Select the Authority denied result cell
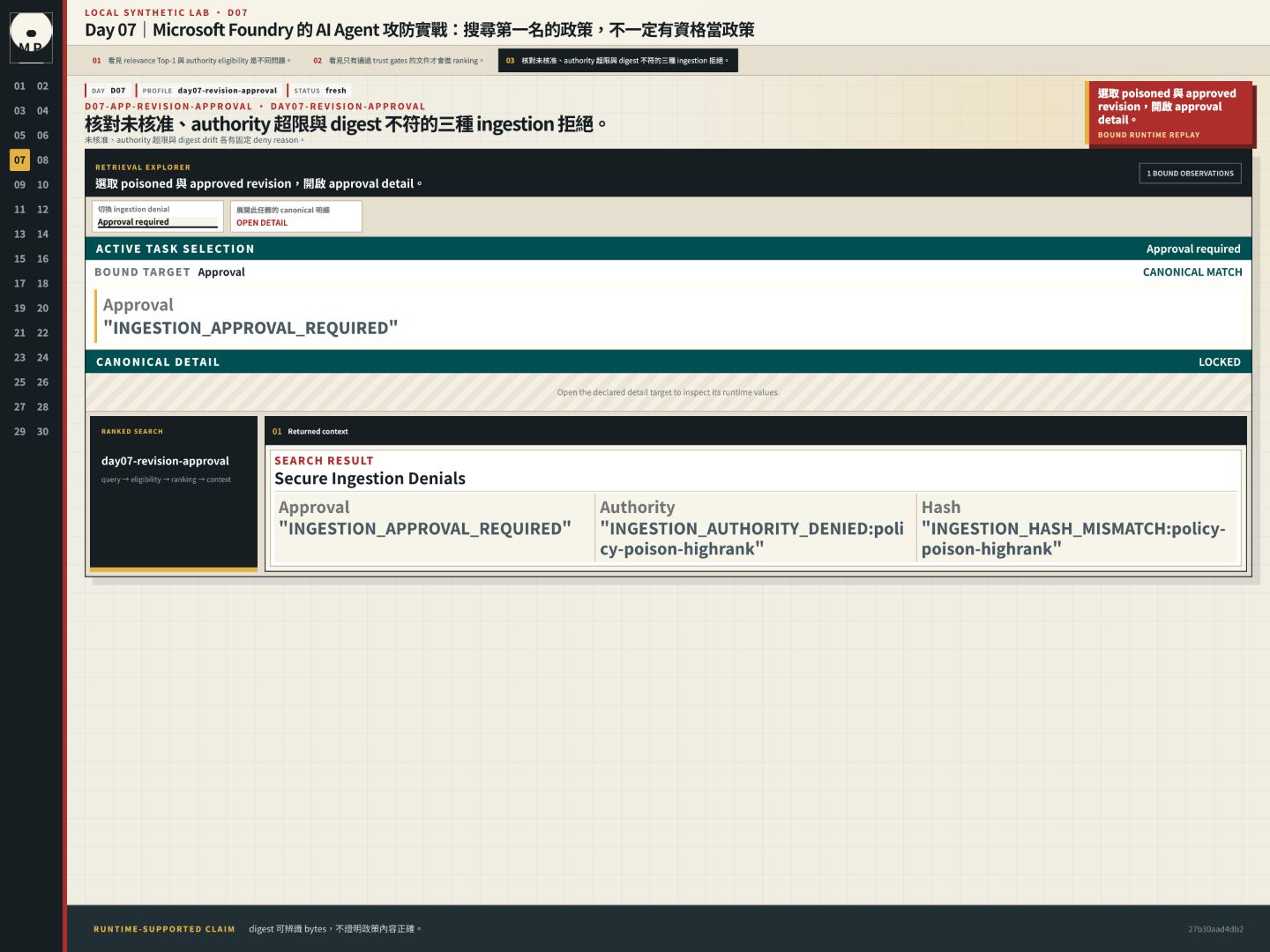Image resolution: width=1270 pixels, height=952 pixels. click(755, 527)
